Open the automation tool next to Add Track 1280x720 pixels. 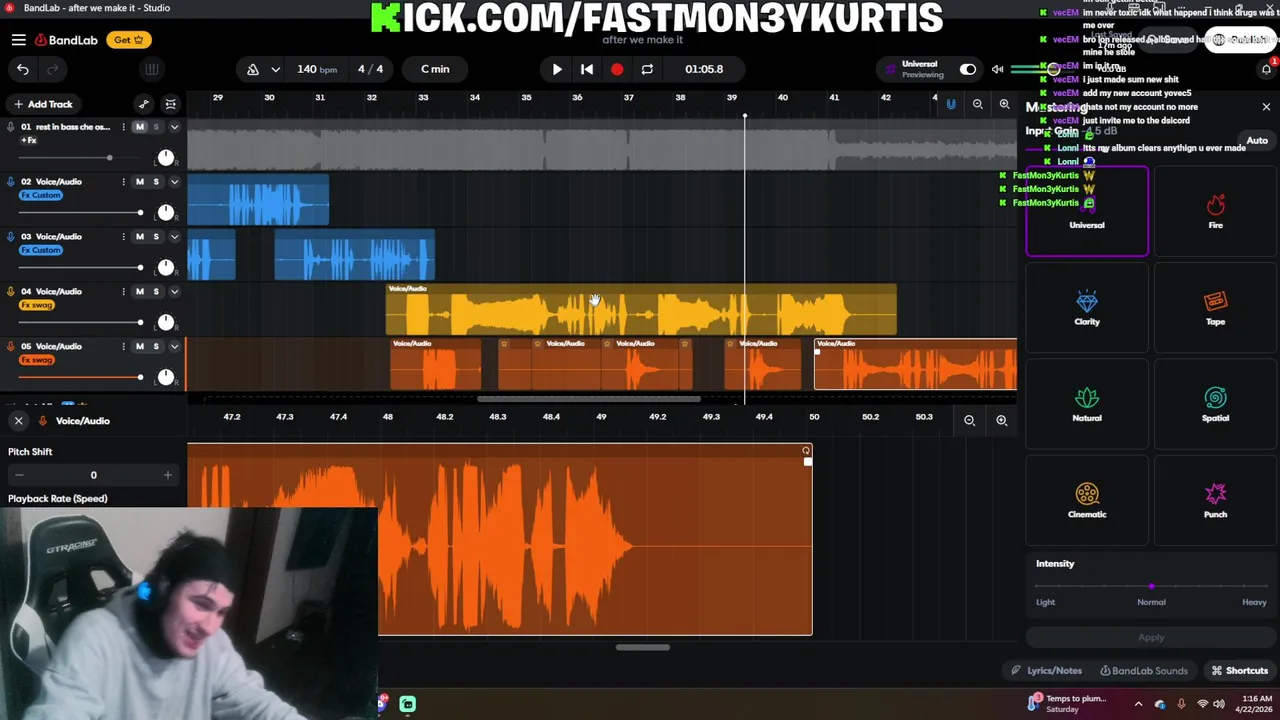144,104
